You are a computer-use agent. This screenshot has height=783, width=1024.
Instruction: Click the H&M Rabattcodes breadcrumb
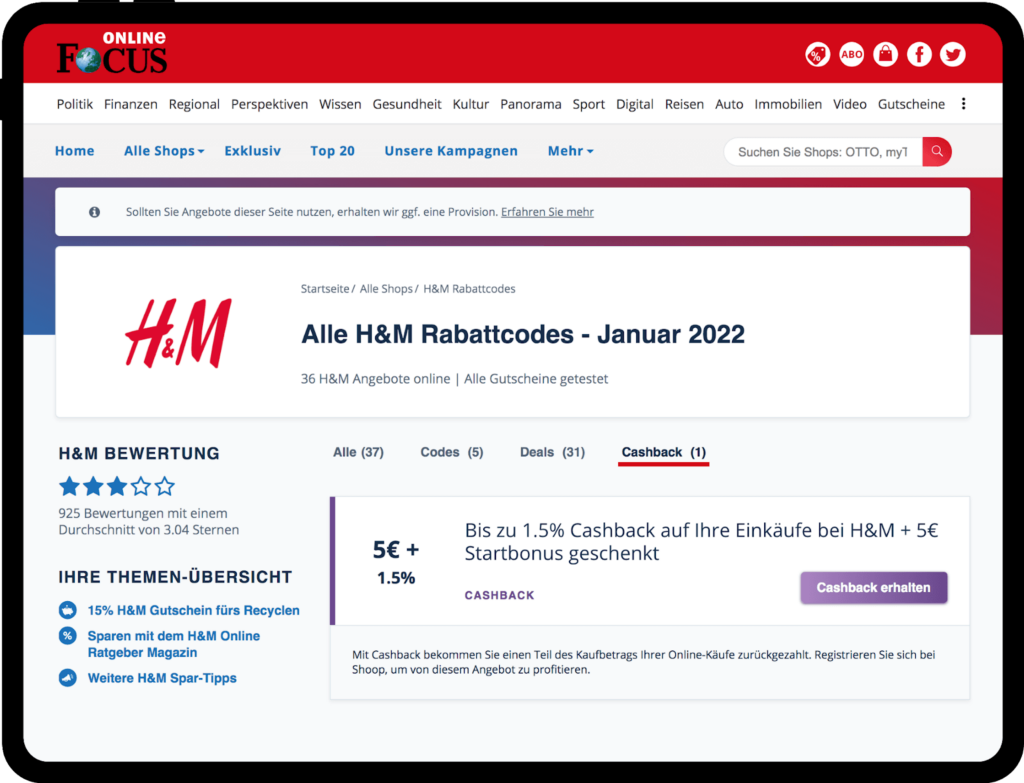469,289
